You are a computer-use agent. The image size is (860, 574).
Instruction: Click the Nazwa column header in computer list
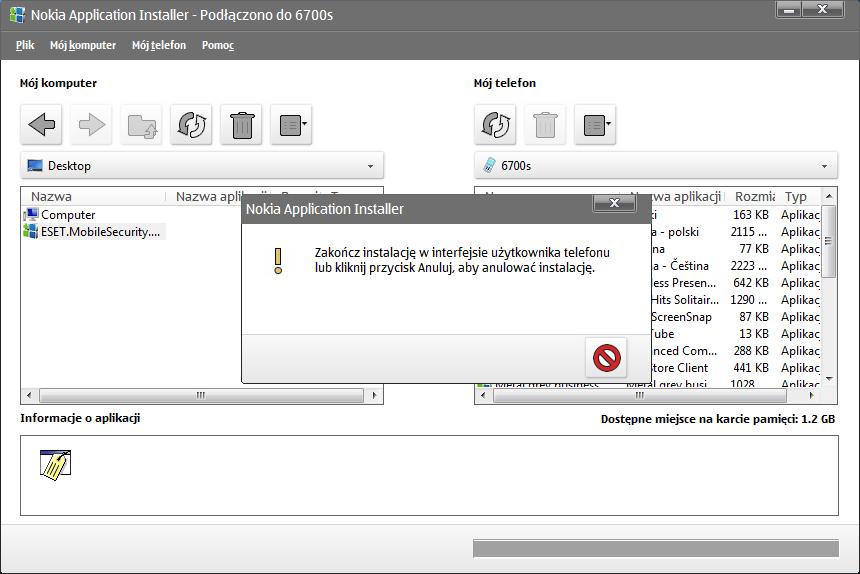[93, 196]
